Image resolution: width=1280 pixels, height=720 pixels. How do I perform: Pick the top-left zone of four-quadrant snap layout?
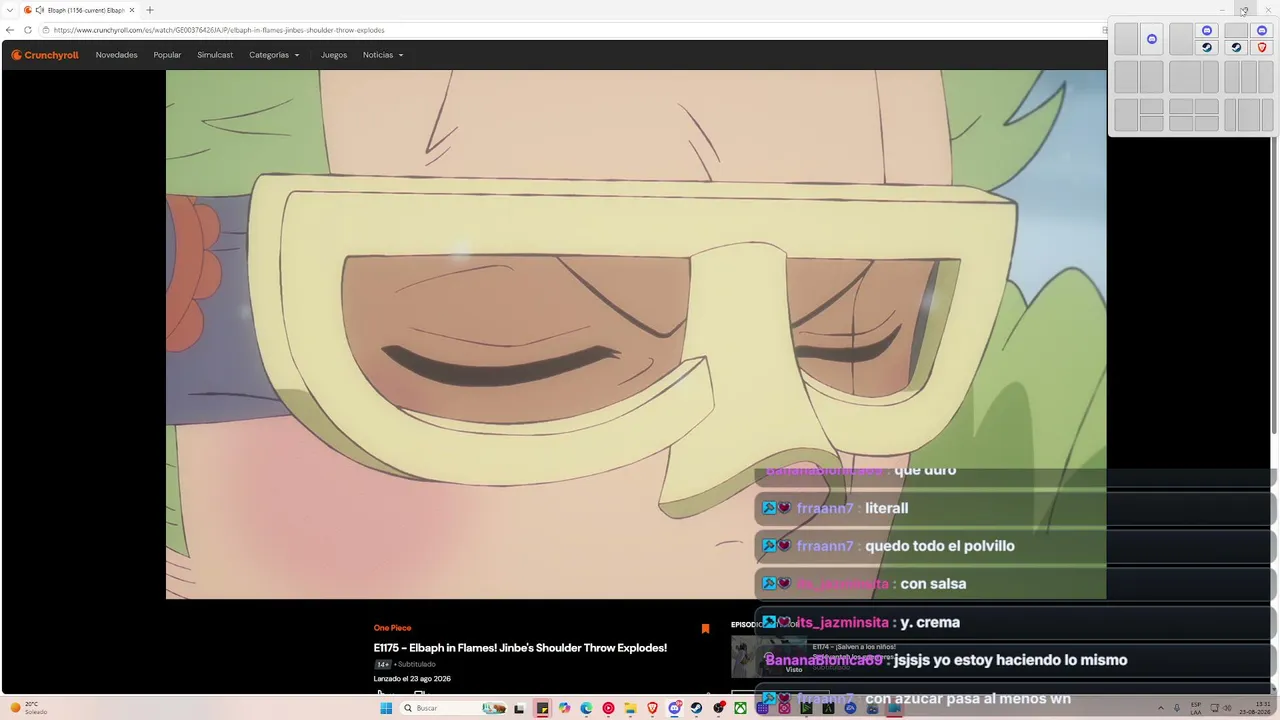coord(1180,107)
